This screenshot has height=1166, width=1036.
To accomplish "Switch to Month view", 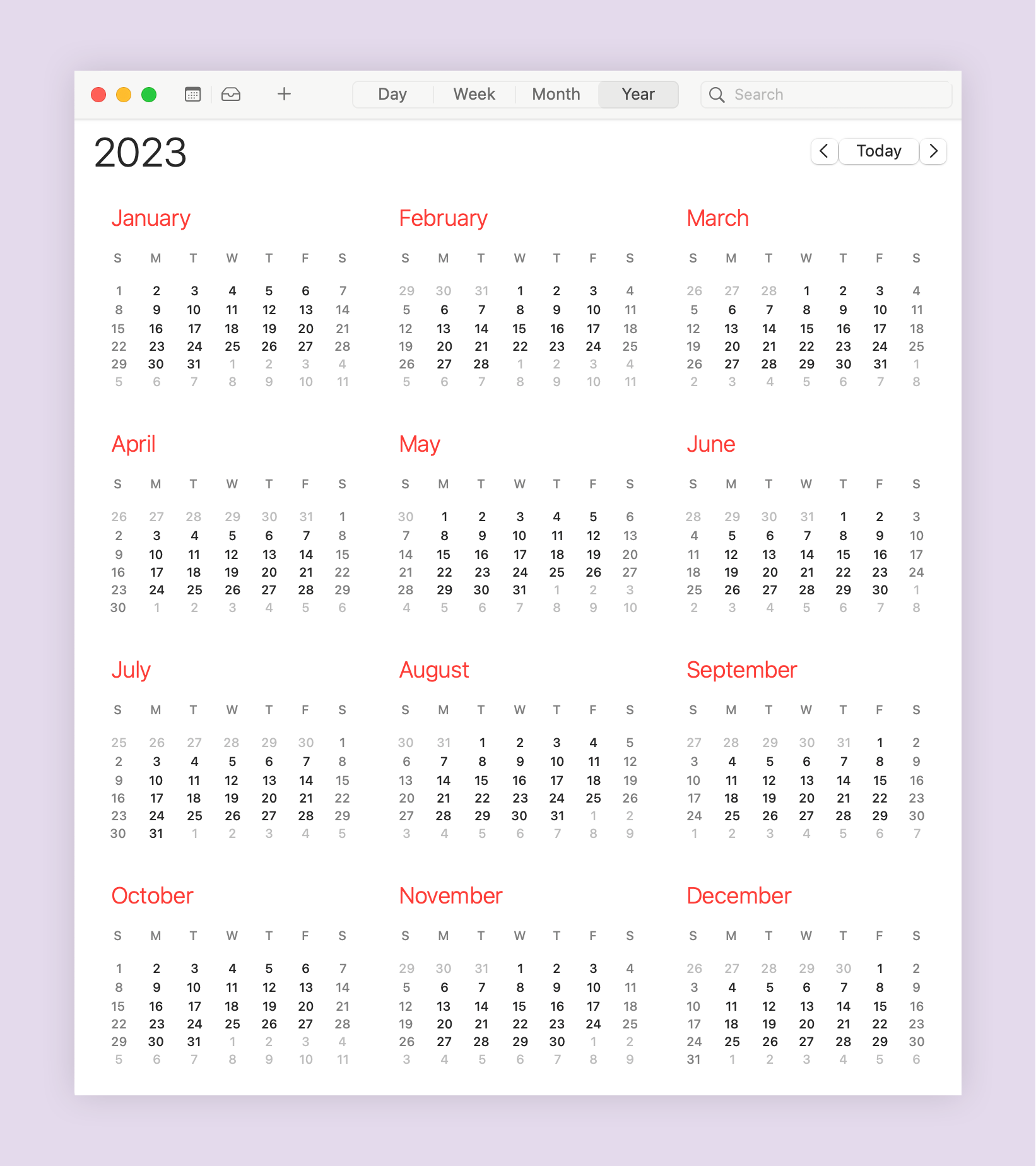I will 556,95.
